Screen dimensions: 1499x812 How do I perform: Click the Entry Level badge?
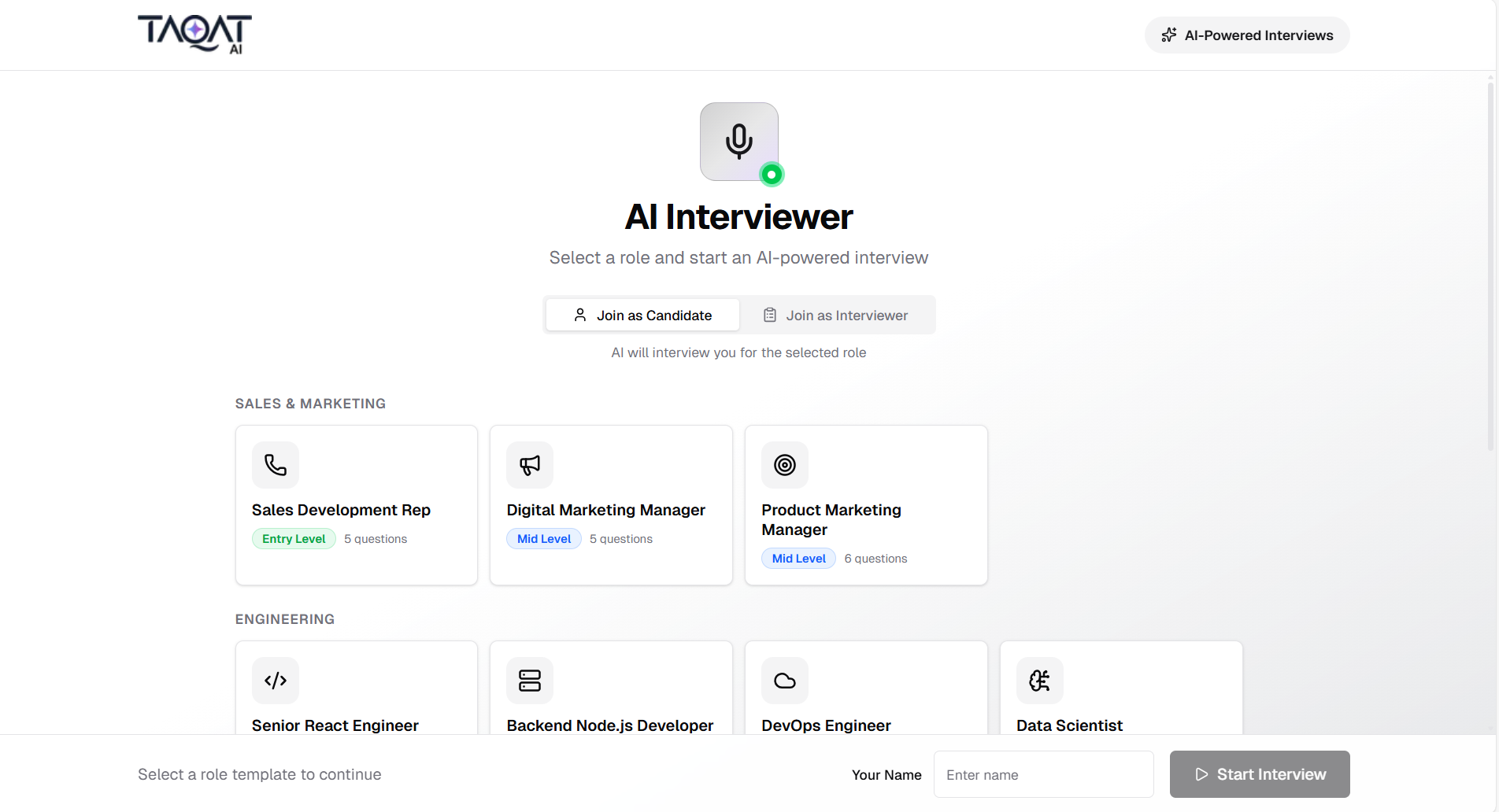click(293, 538)
